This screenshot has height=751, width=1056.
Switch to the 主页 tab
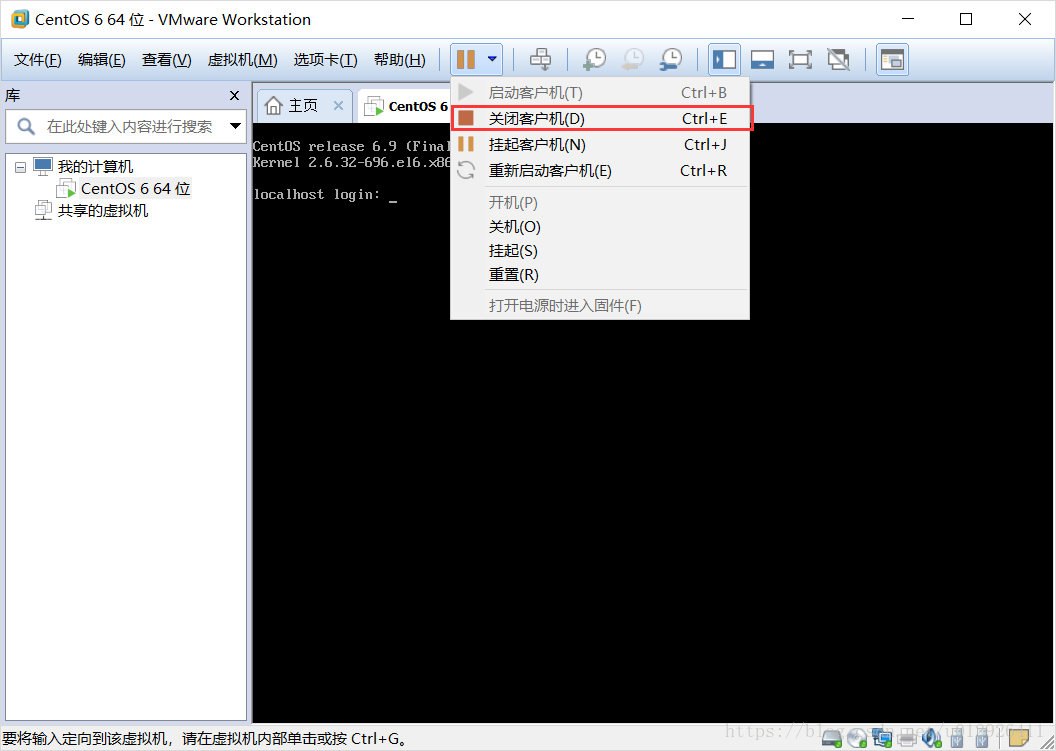click(x=303, y=106)
